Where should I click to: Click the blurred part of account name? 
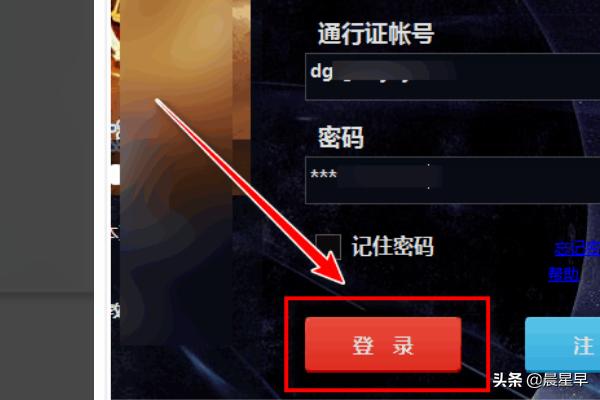point(394,72)
